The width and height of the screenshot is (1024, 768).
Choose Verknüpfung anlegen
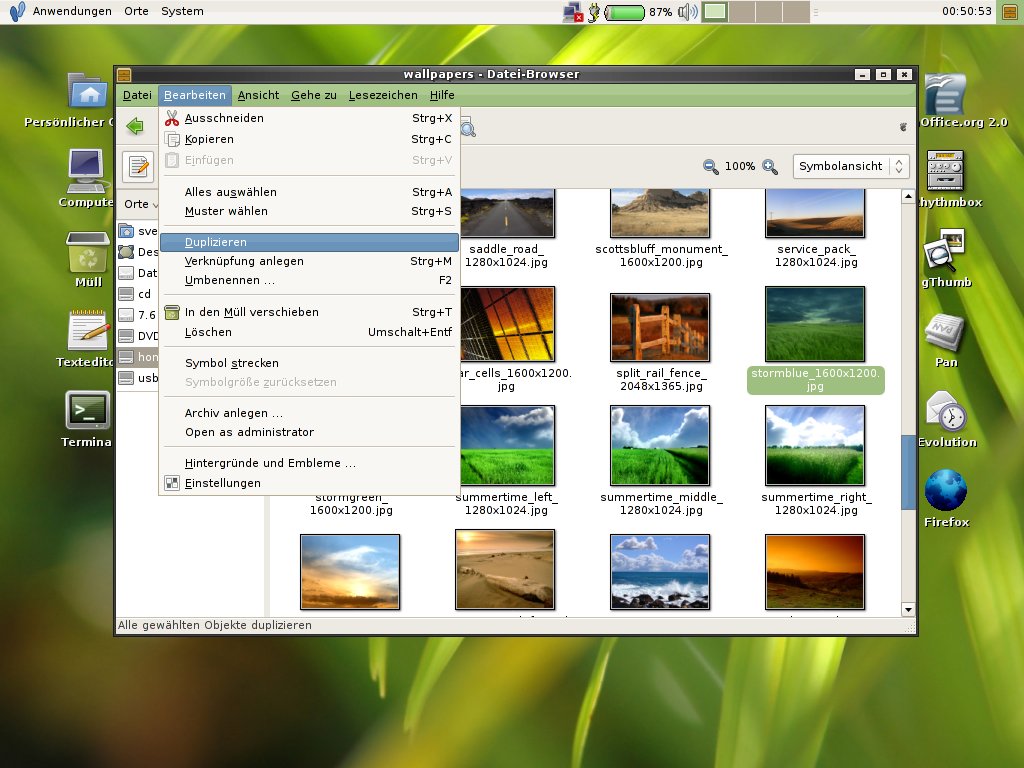coord(309,261)
